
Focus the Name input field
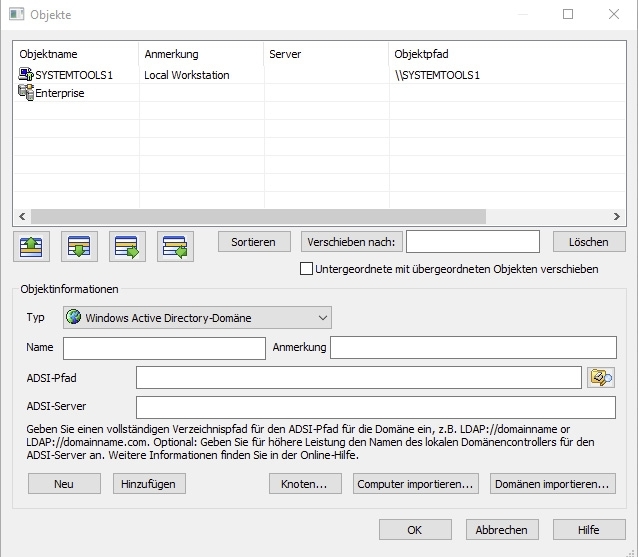pos(164,348)
